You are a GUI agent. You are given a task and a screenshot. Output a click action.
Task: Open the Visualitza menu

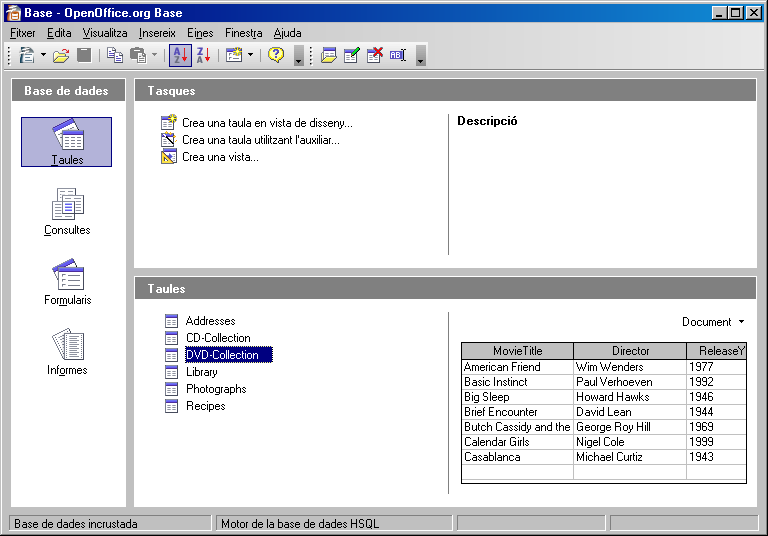click(x=105, y=33)
